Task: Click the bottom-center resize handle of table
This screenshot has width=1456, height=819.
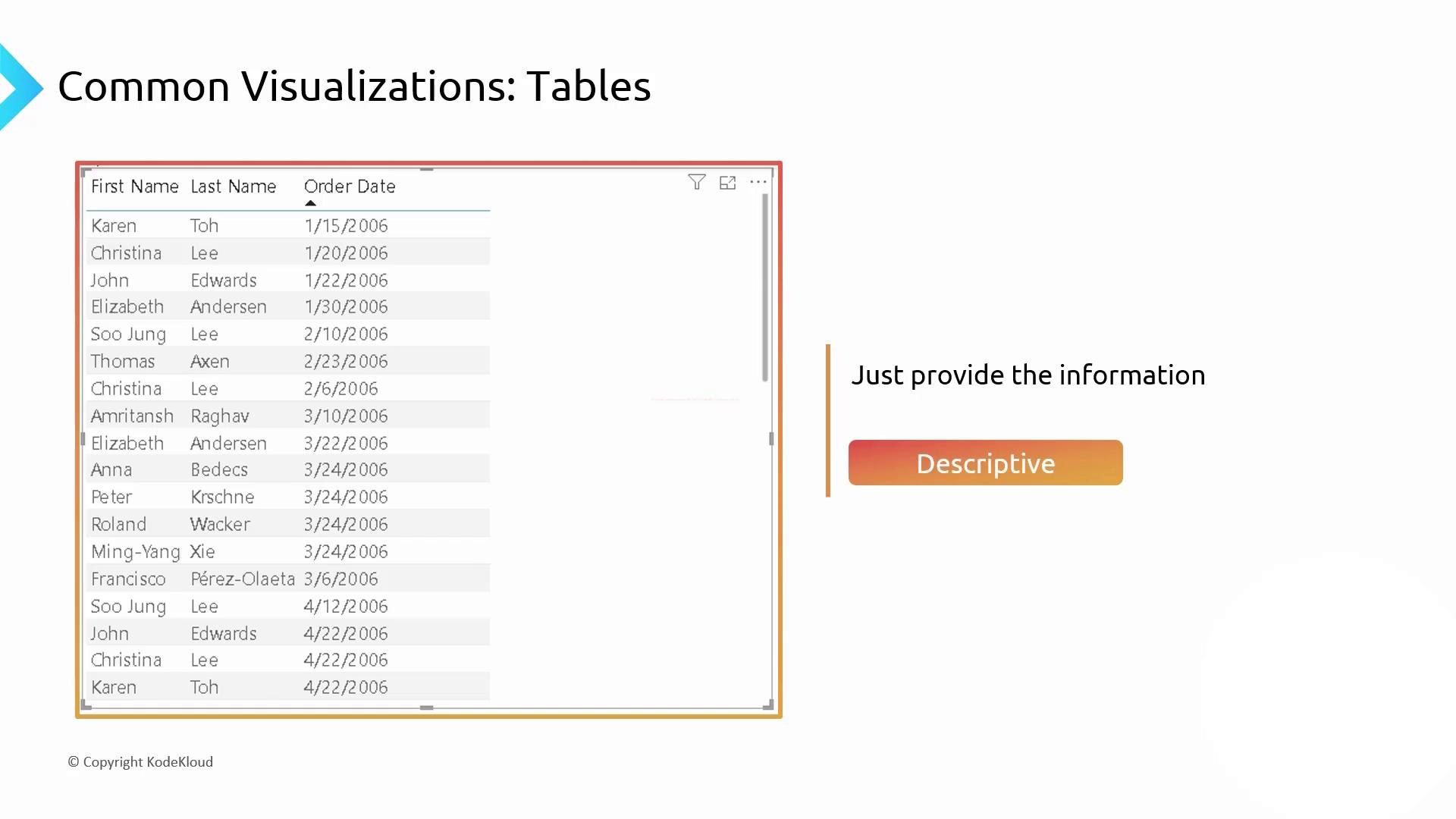Action: [x=427, y=708]
